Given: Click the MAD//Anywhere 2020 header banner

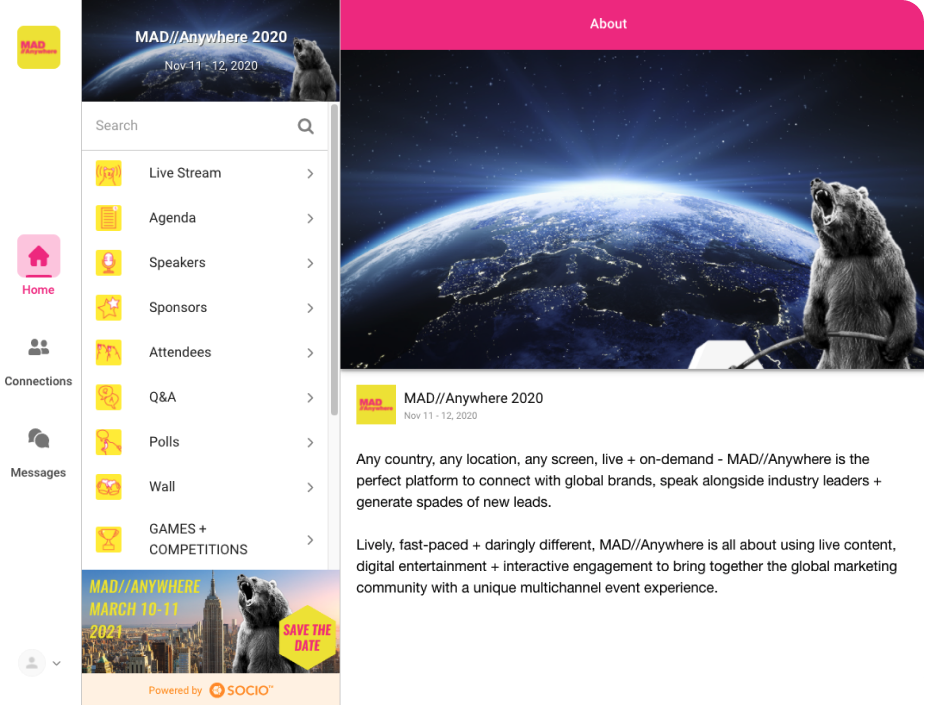Looking at the screenshot, I should coord(211,51).
